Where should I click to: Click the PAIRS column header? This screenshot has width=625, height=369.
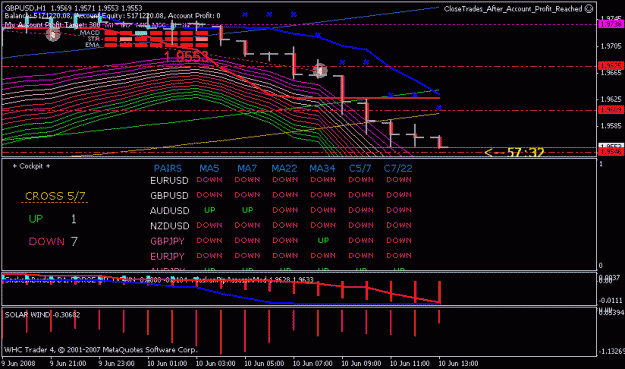coord(167,169)
